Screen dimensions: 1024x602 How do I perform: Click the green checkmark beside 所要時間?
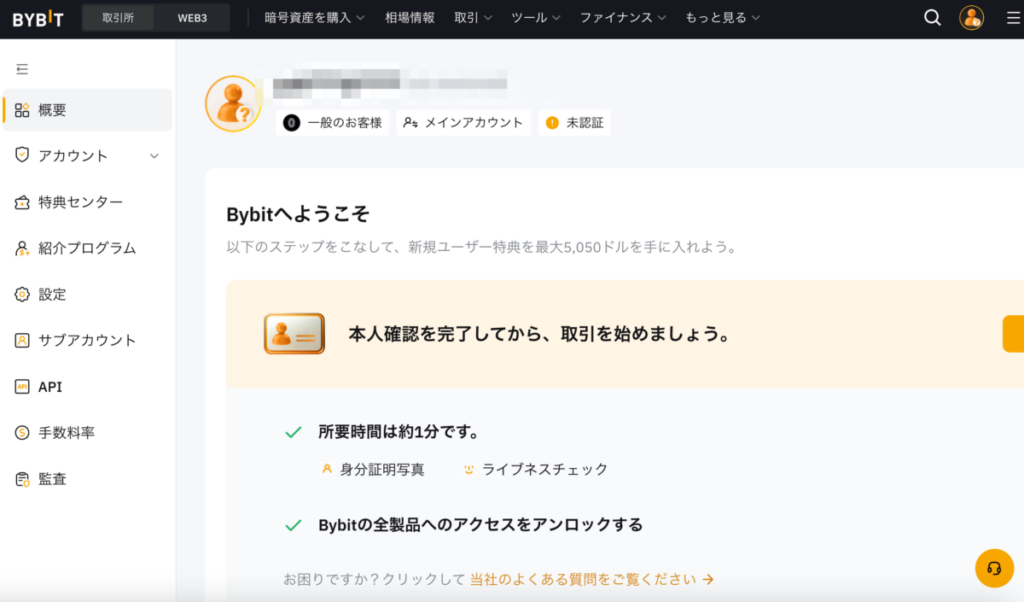coord(293,432)
